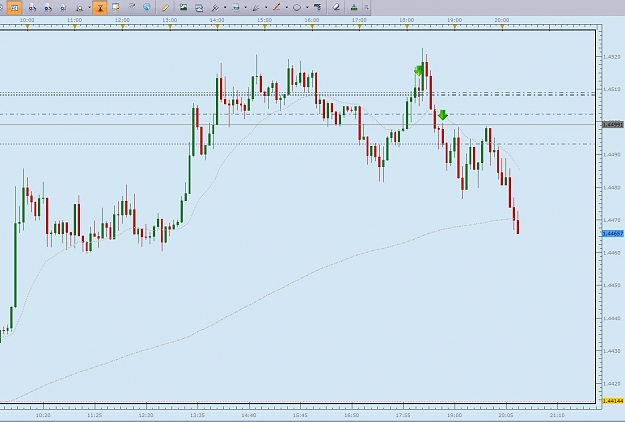625x422 pixels.
Task: Select the eraser tool icon
Action: (336, 7)
